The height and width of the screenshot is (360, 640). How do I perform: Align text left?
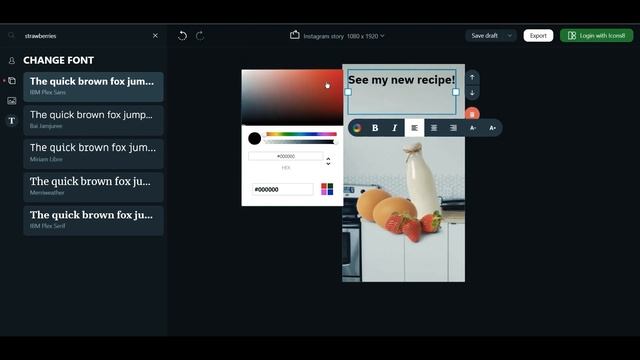click(414, 128)
